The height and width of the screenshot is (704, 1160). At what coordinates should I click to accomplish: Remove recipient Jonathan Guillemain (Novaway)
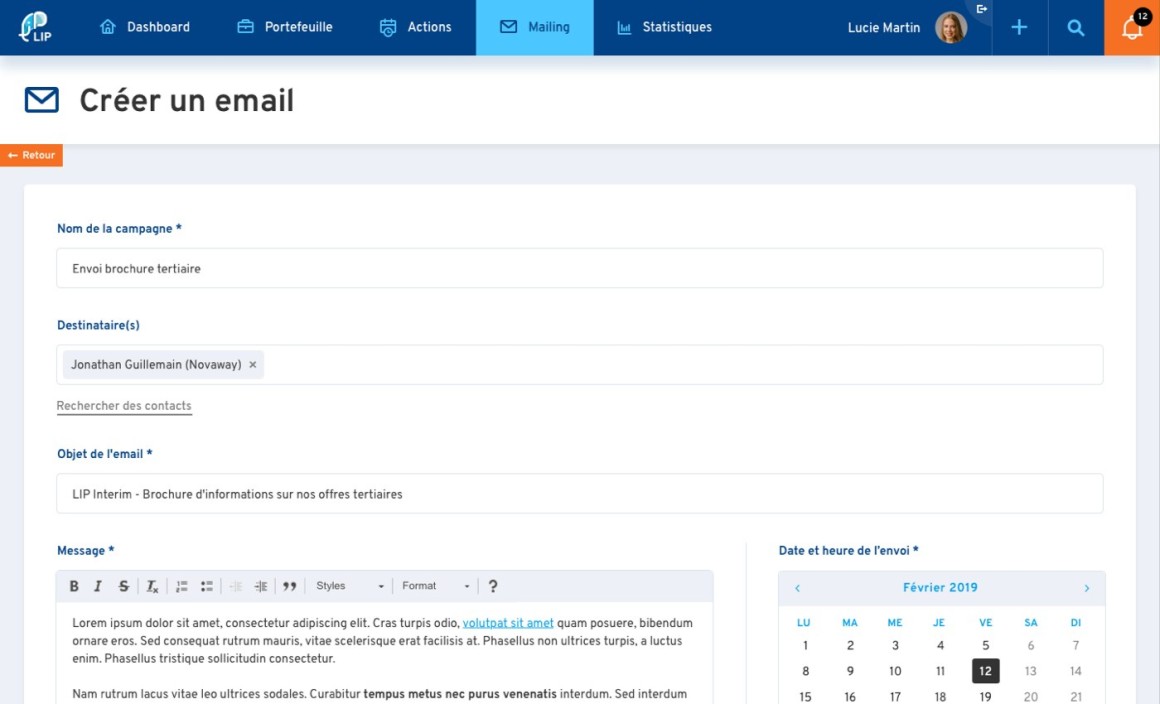(252, 365)
